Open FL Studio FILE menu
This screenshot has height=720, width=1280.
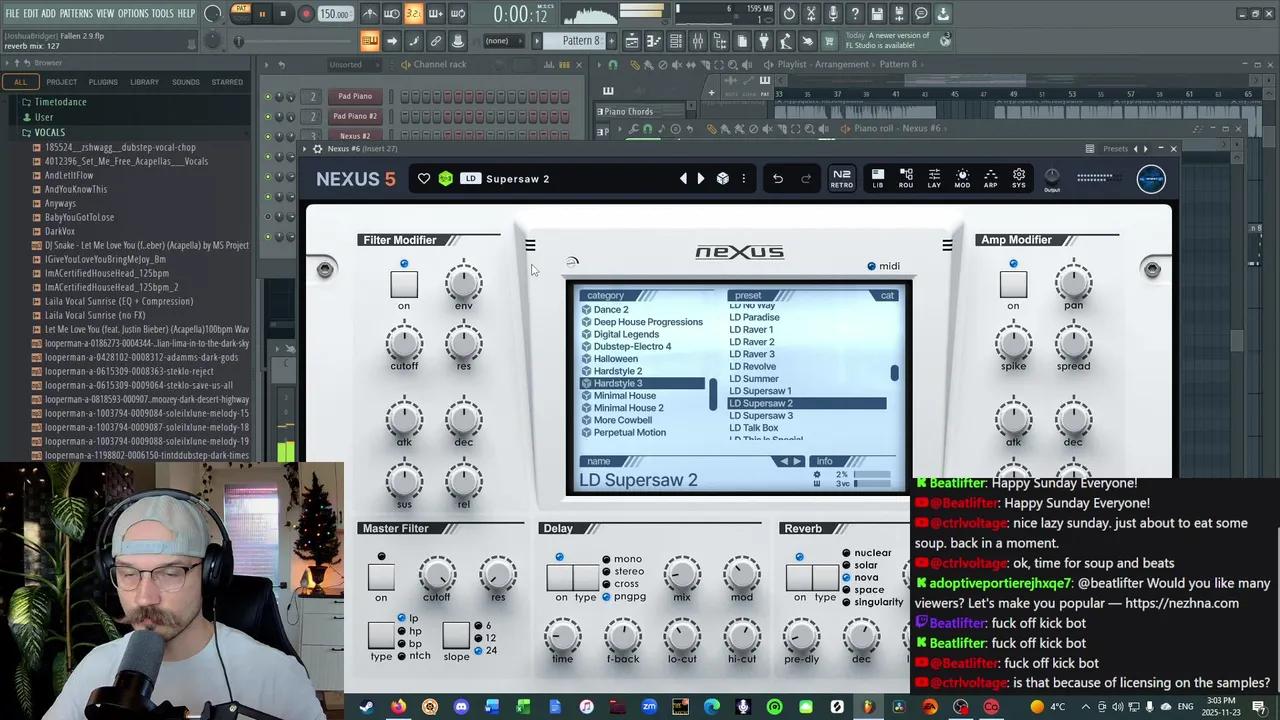[12, 14]
